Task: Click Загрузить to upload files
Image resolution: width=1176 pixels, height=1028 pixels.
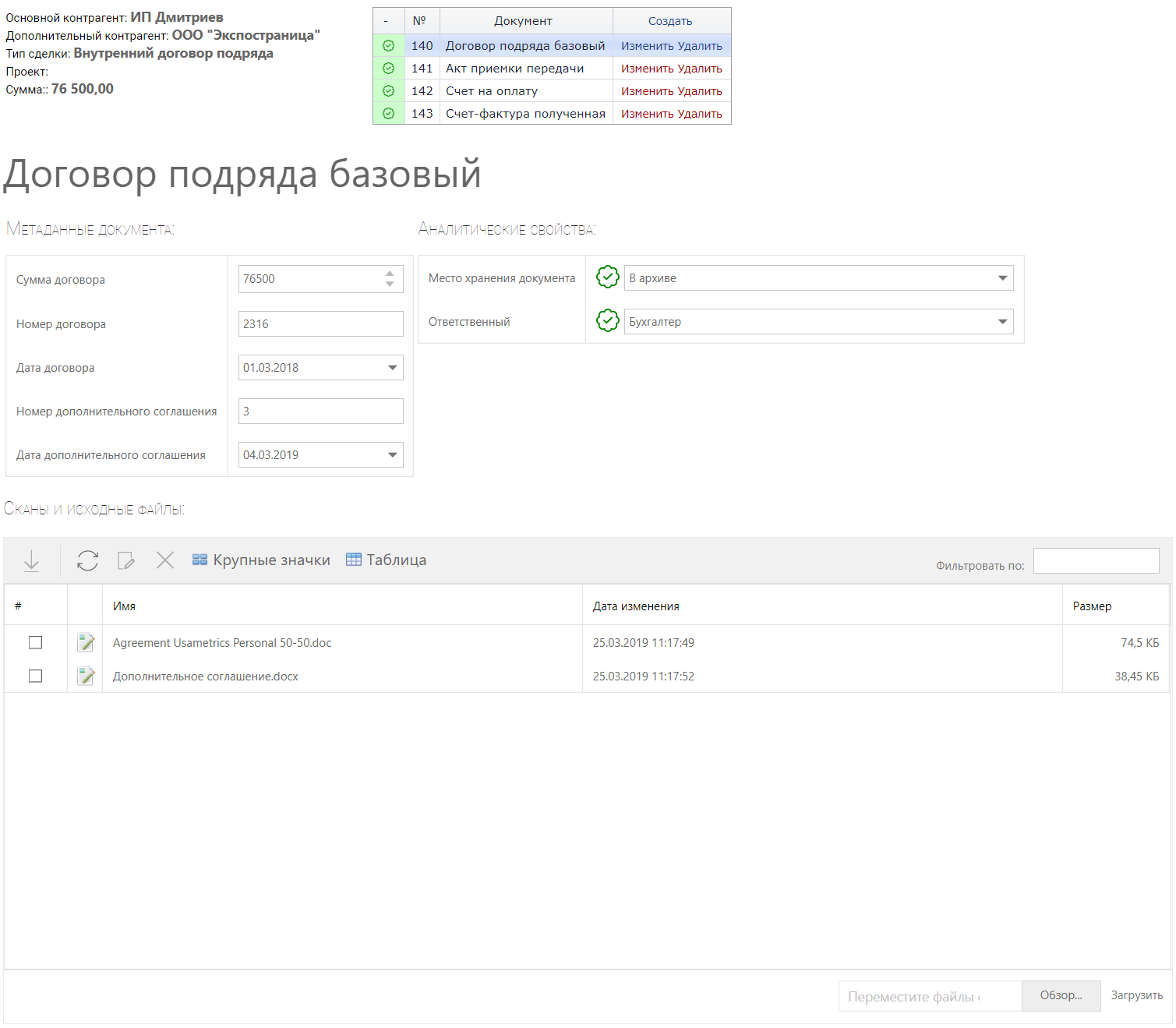Action: pos(1136,995)
